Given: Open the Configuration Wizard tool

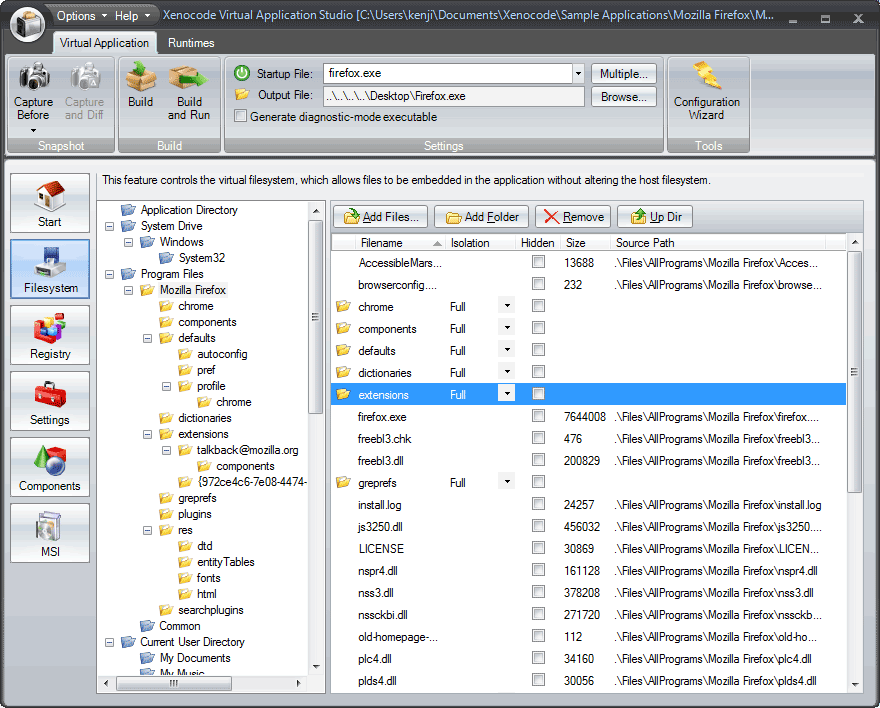Looking at the screenshot, I should coord(707,93).
